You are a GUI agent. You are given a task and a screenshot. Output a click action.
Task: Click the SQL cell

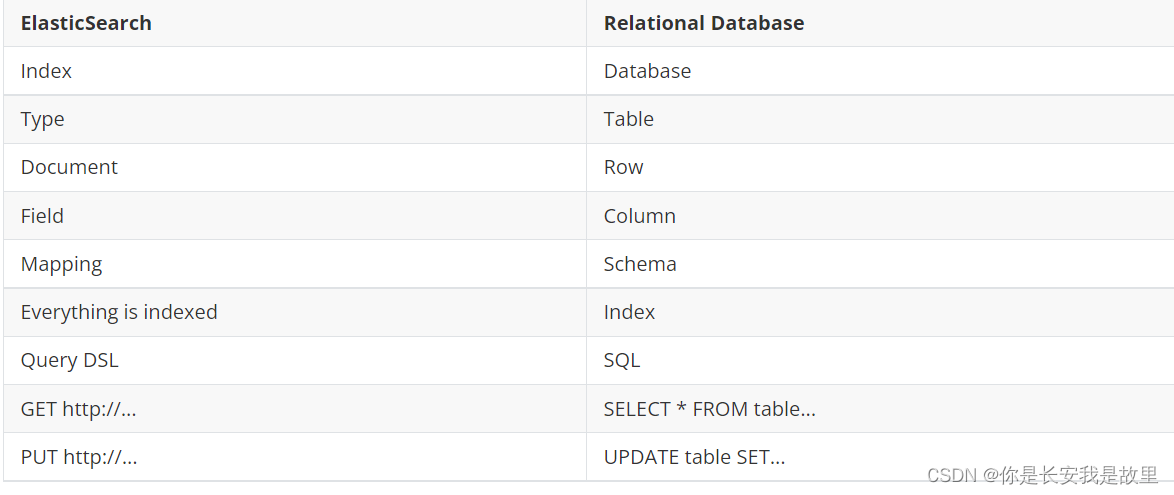pyautogui.click(x=621, y=360)
